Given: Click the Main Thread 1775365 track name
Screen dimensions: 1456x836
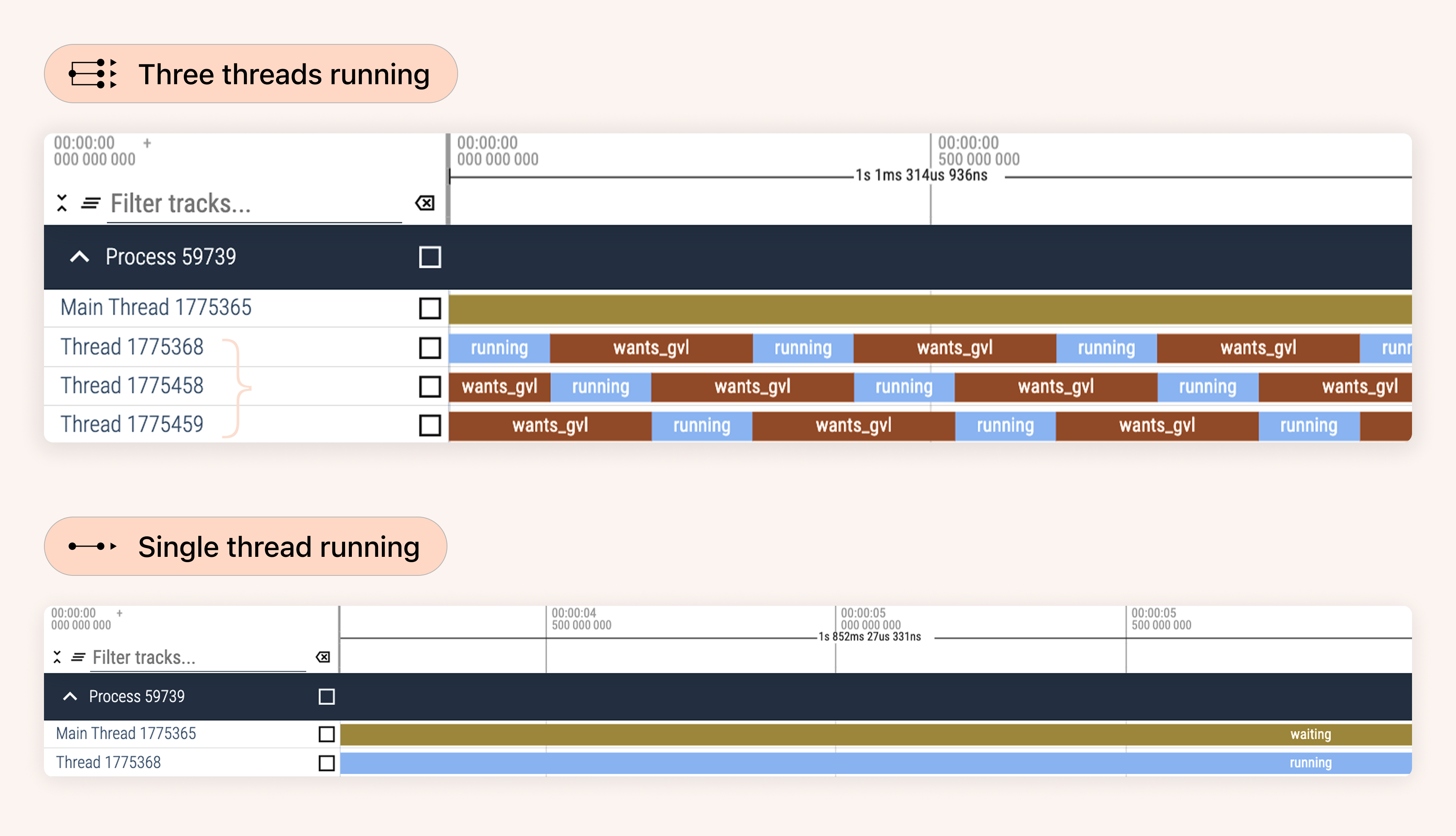Looking at the screenshot, I should coord(155,308).
